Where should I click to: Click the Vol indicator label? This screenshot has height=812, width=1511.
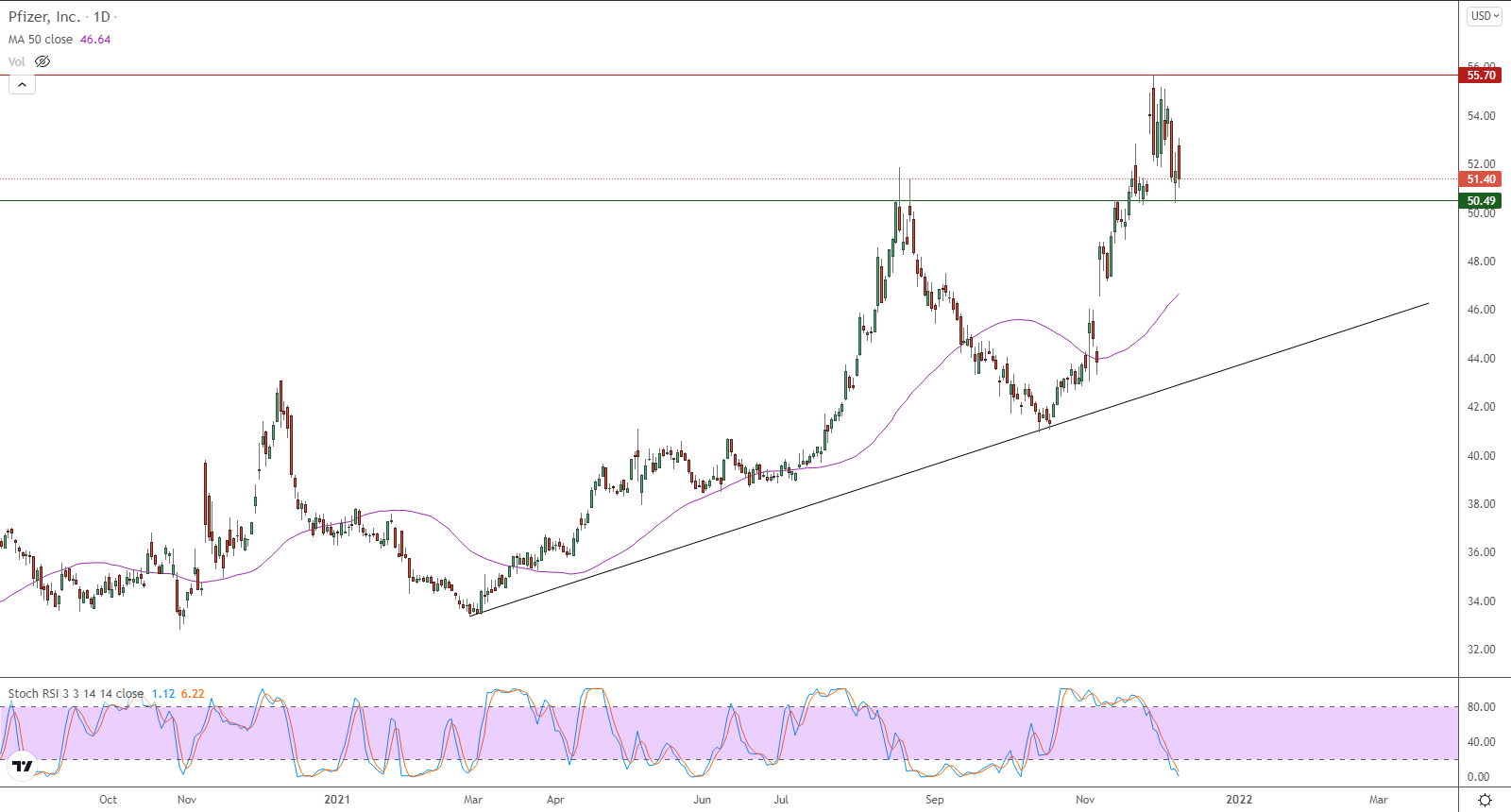pyautogui.click(x=17, y=61)
